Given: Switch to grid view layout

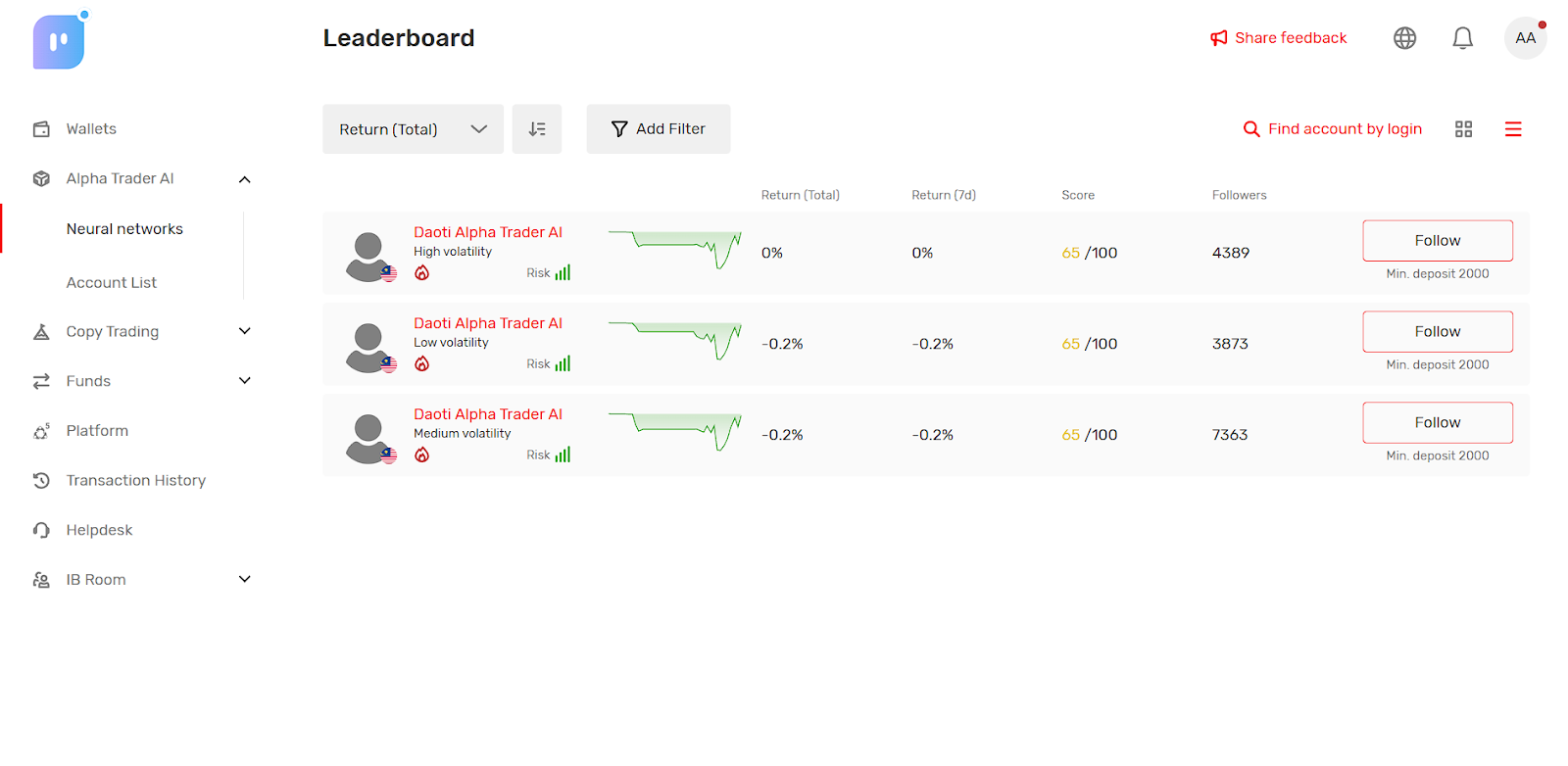Looking at the screenshot, I should (1463, 129).
